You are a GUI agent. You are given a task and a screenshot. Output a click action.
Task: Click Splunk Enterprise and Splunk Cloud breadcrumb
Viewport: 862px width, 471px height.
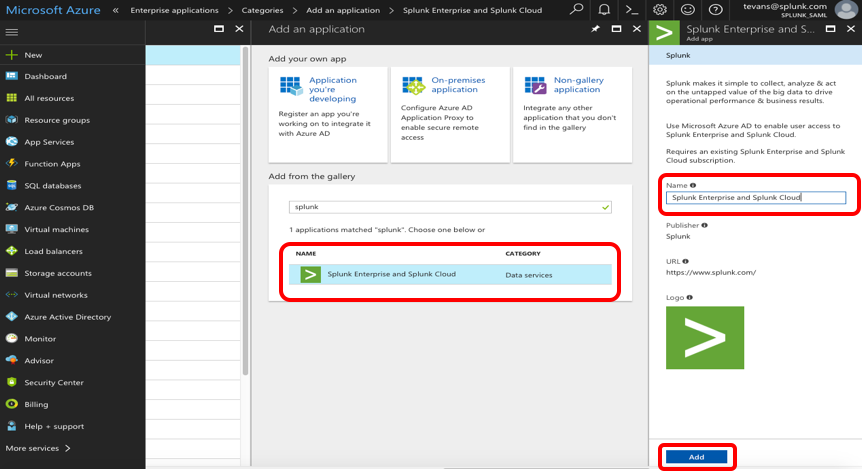point(472,10)
